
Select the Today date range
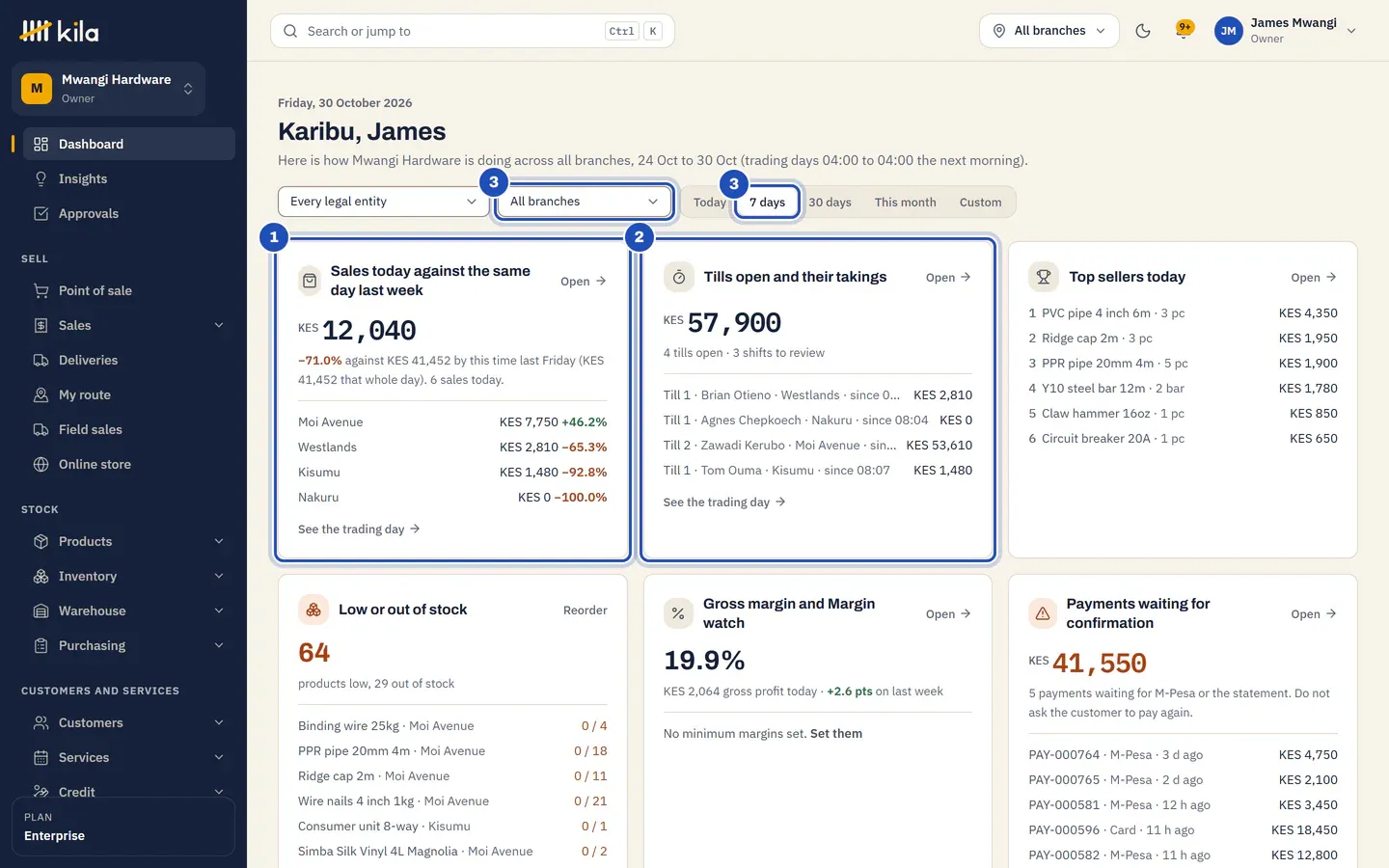coord(709,203)
